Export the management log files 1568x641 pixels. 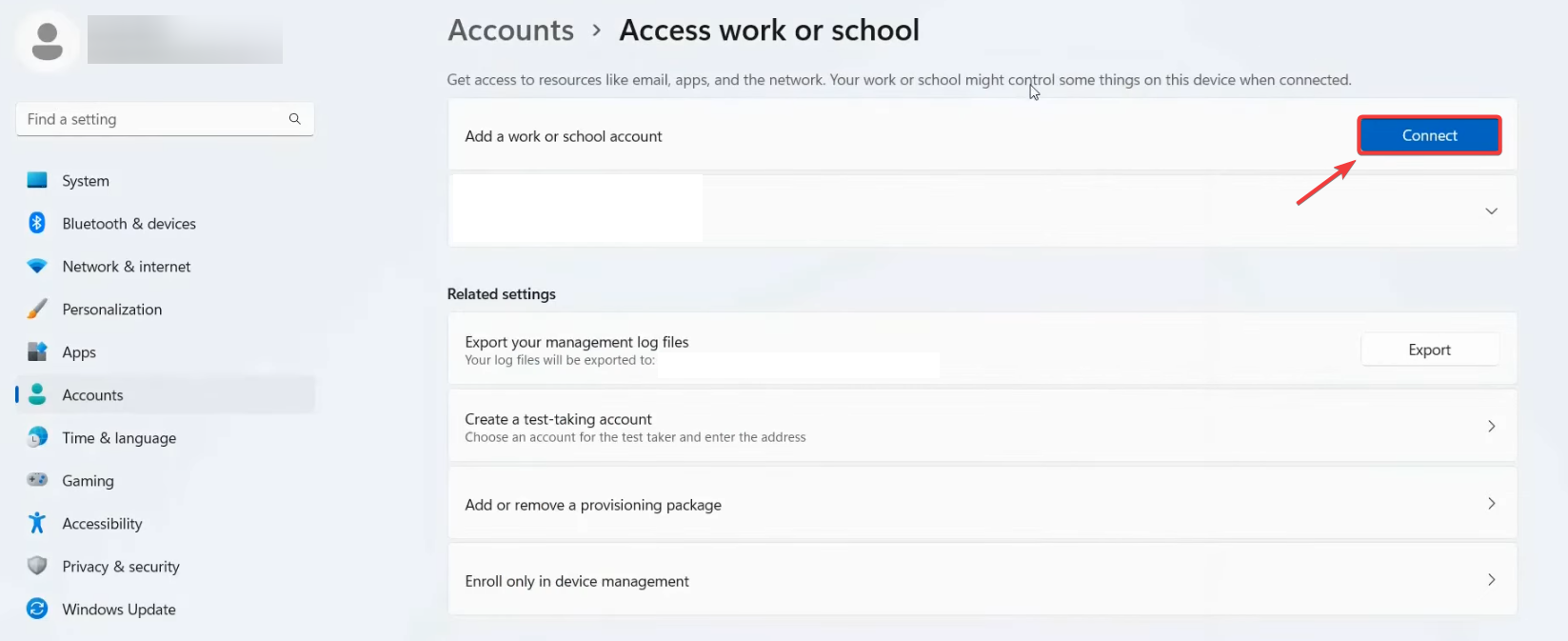[x=1429, y=350]
